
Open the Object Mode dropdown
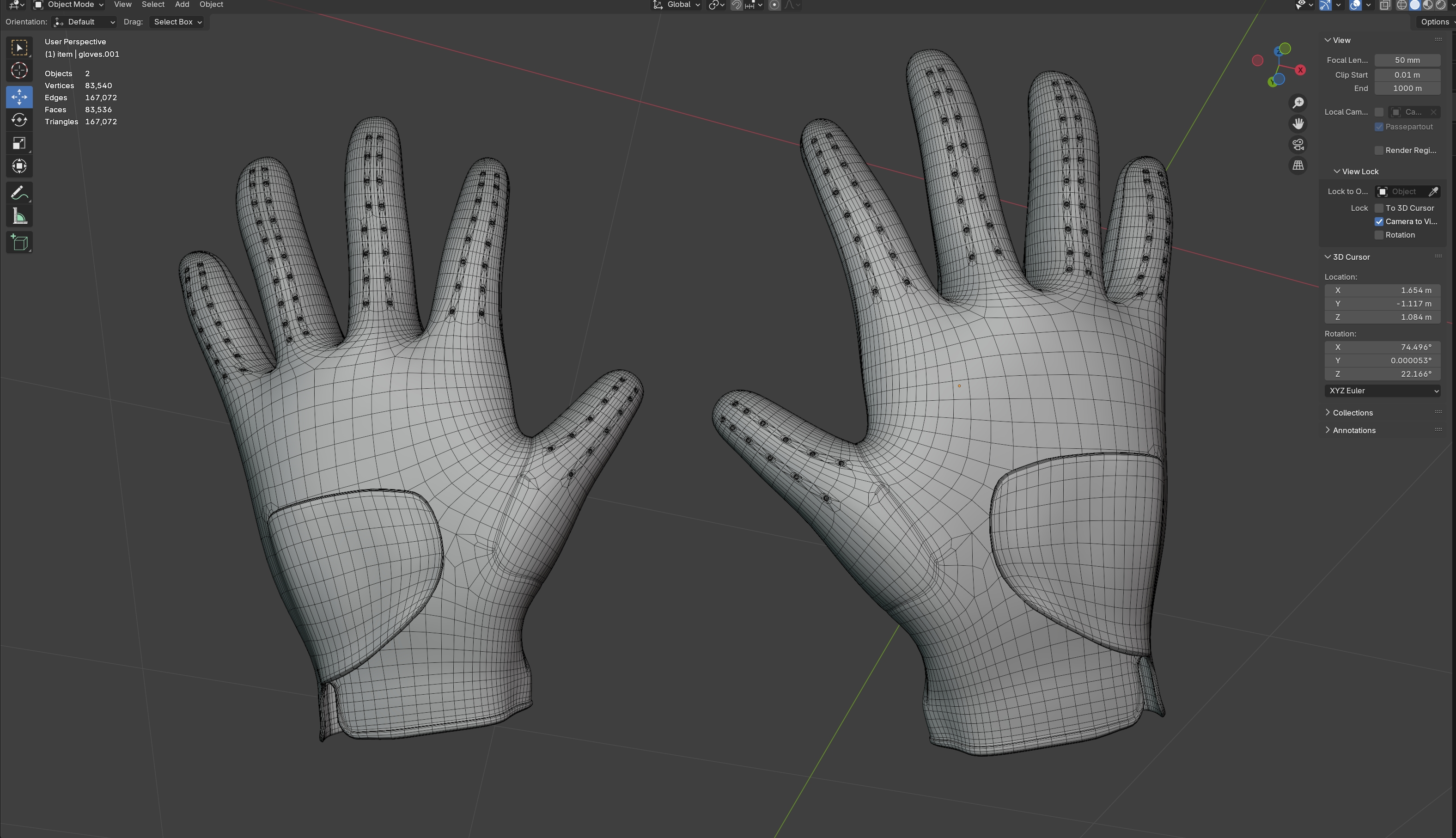[69, 5]
